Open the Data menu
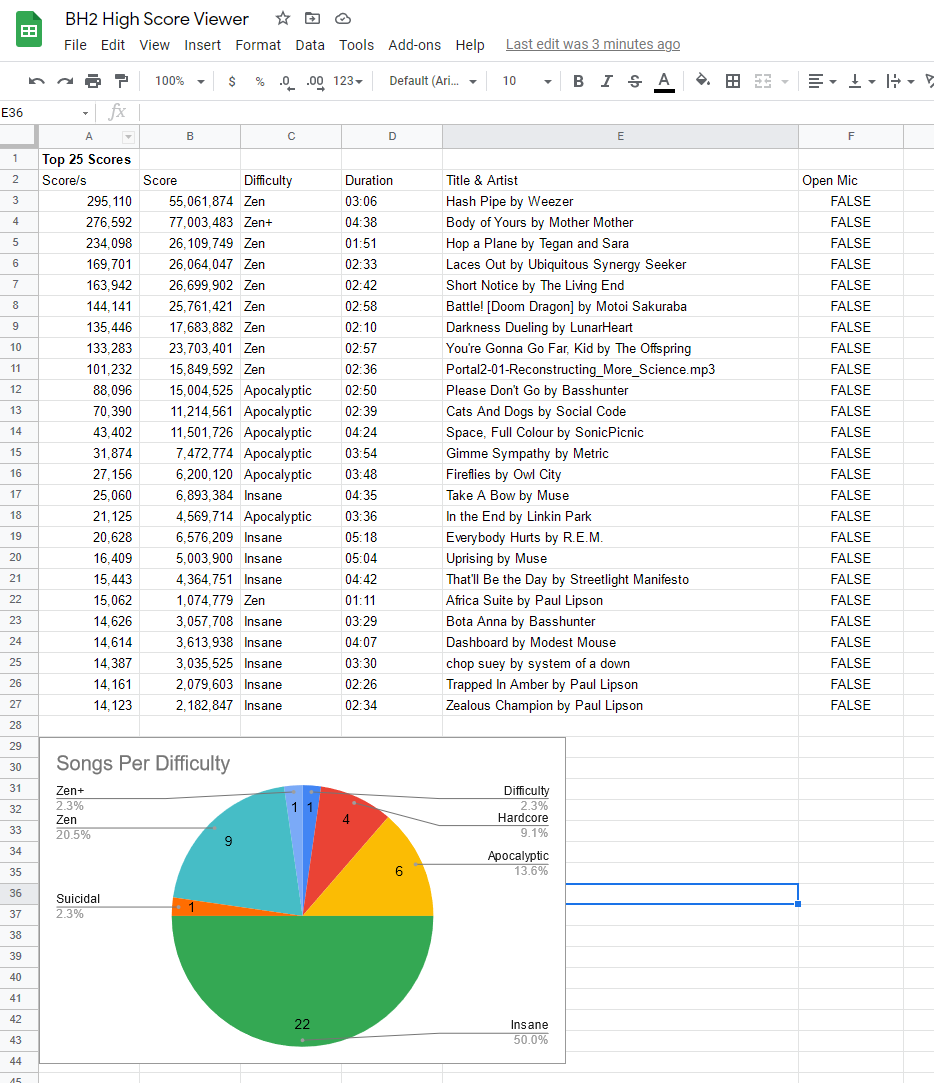Image resolution: width=934 pixels, height=1083 pixels. [309, 45]
